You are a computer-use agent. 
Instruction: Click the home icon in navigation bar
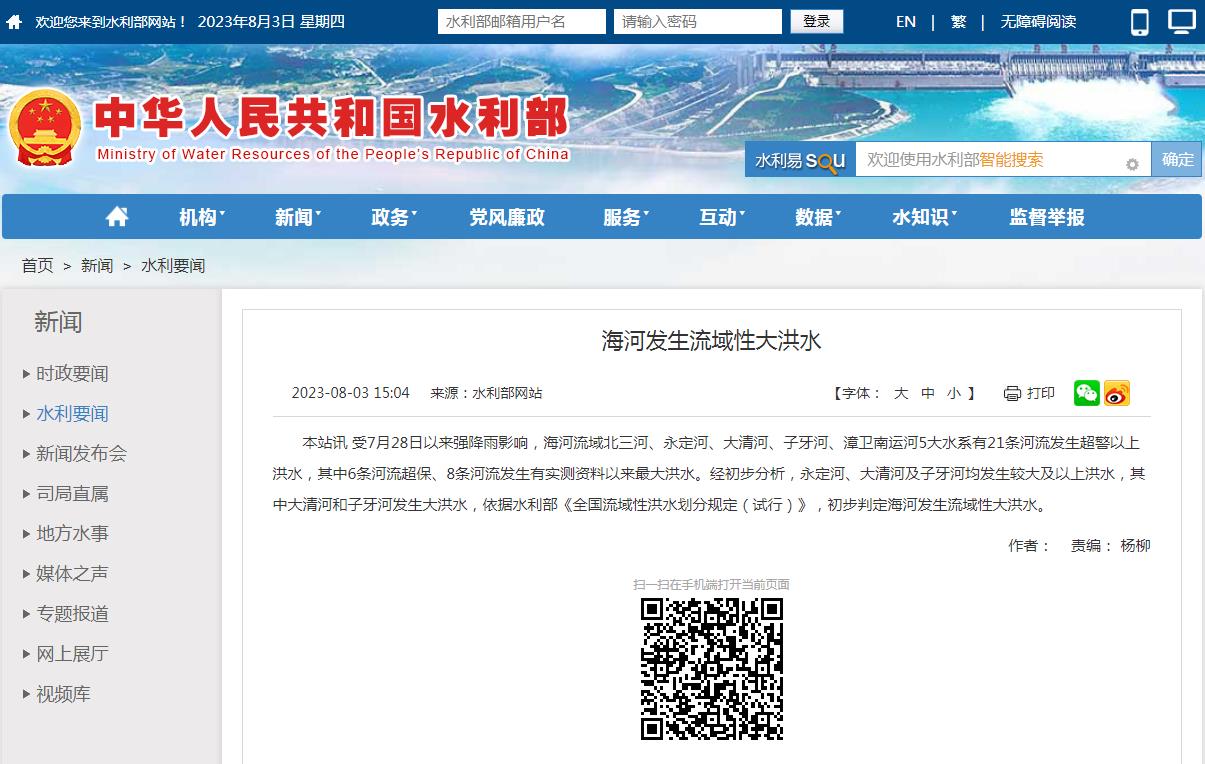click(x=117, y=217)
